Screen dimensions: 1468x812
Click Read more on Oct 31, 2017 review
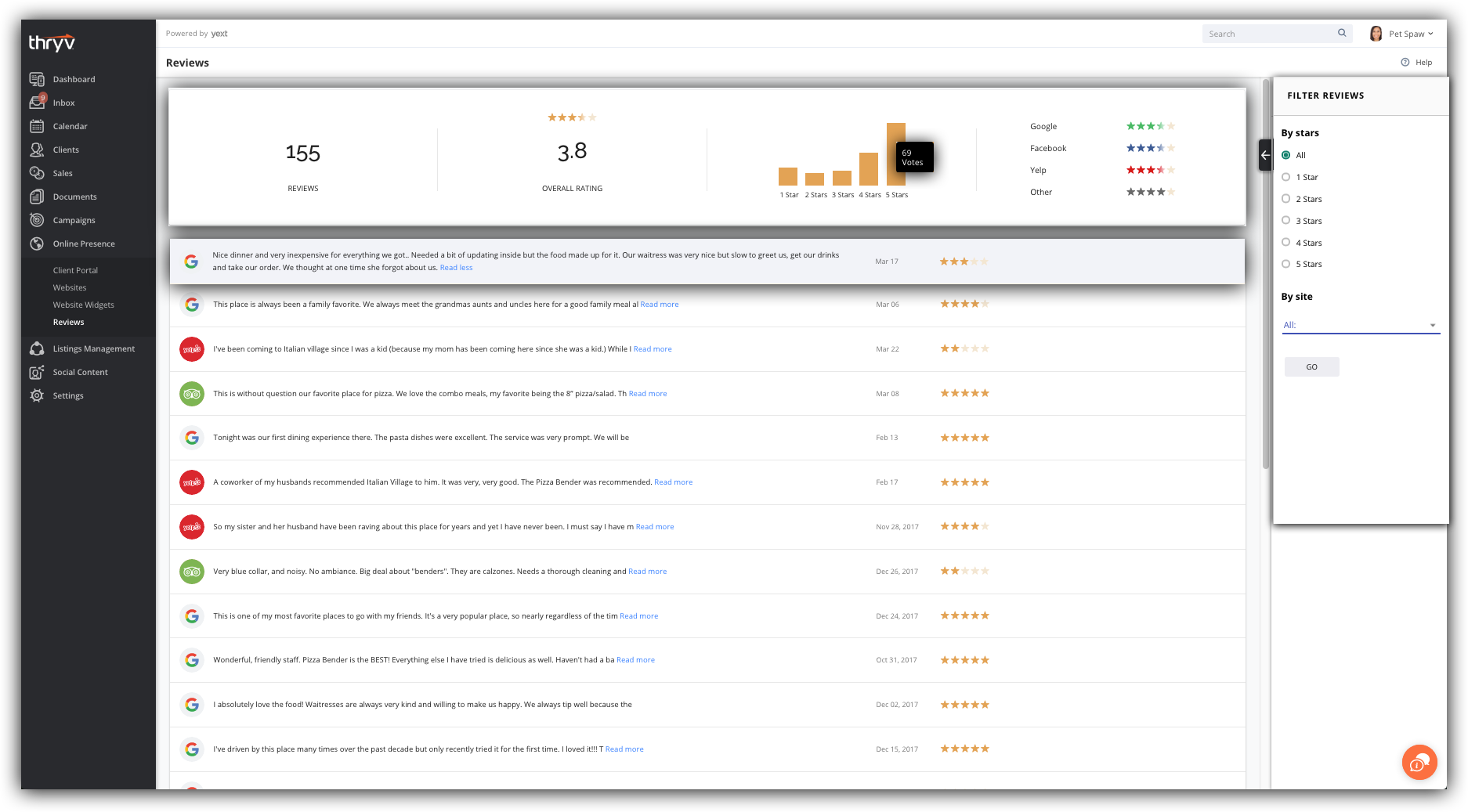tap(635, 660)
